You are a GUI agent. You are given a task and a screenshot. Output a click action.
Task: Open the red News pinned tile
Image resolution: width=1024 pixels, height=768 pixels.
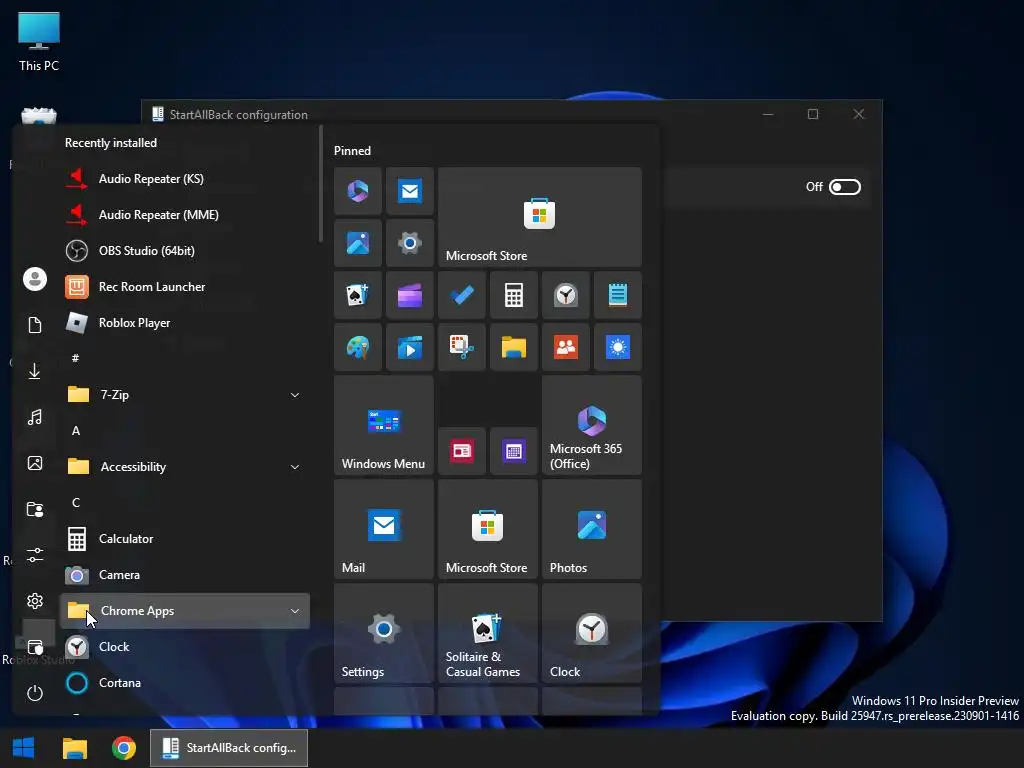click(x=462, y=451)
